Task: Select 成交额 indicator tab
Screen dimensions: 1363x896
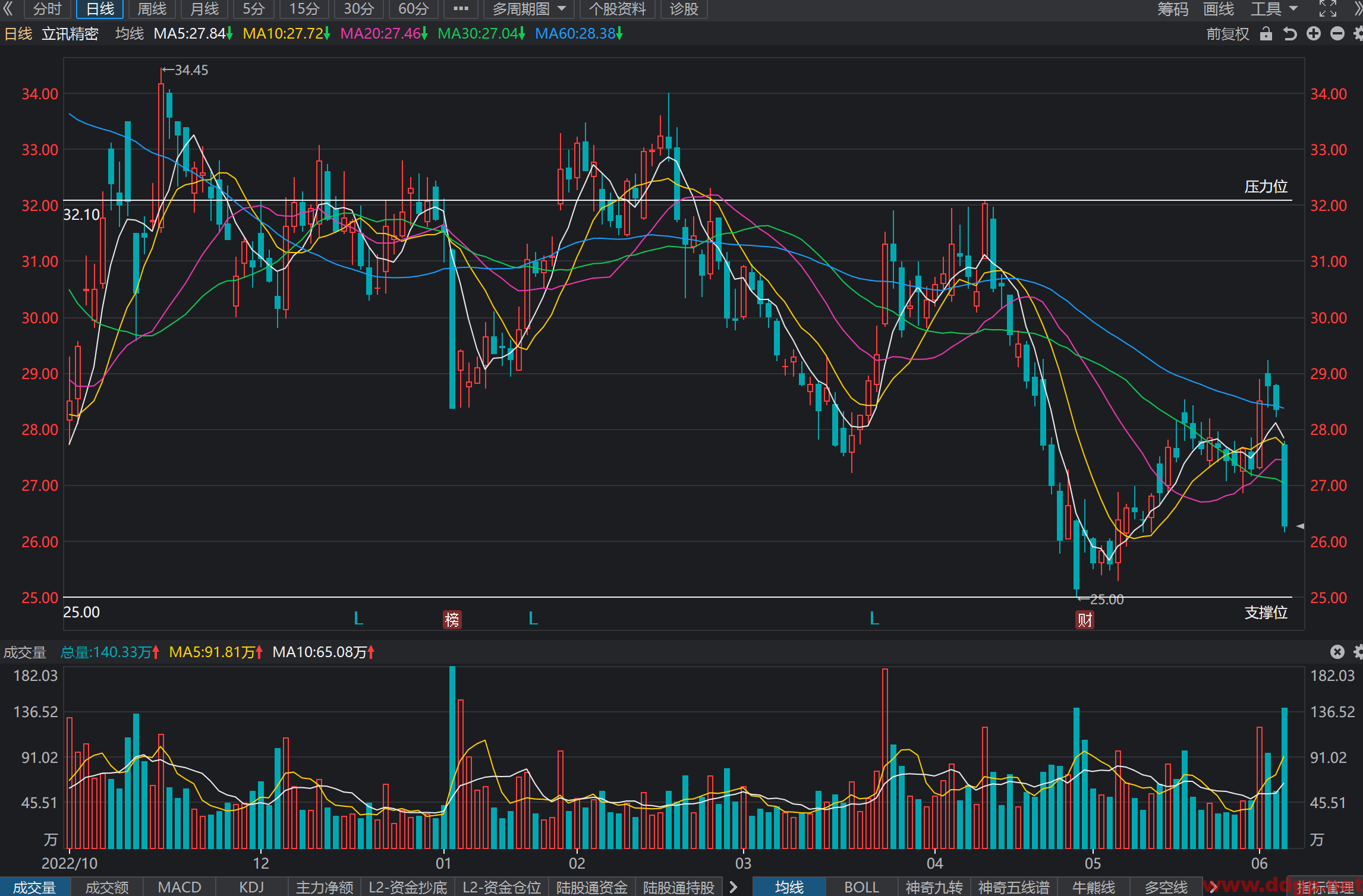Action: point(107,887)
